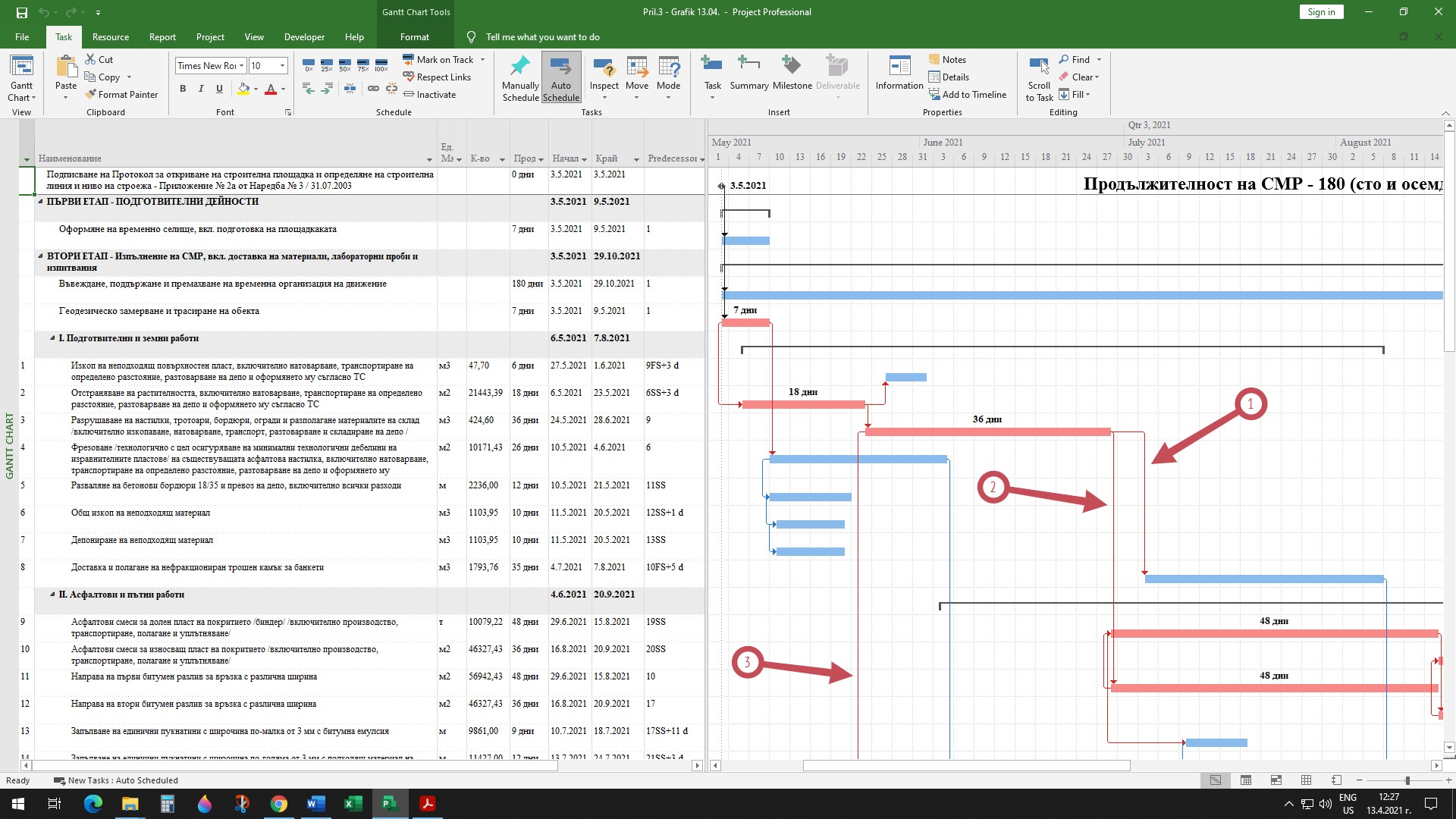
Task: Collapse ПЪРВИ ЕТАП summary task
Action: (x=41, y=202)
